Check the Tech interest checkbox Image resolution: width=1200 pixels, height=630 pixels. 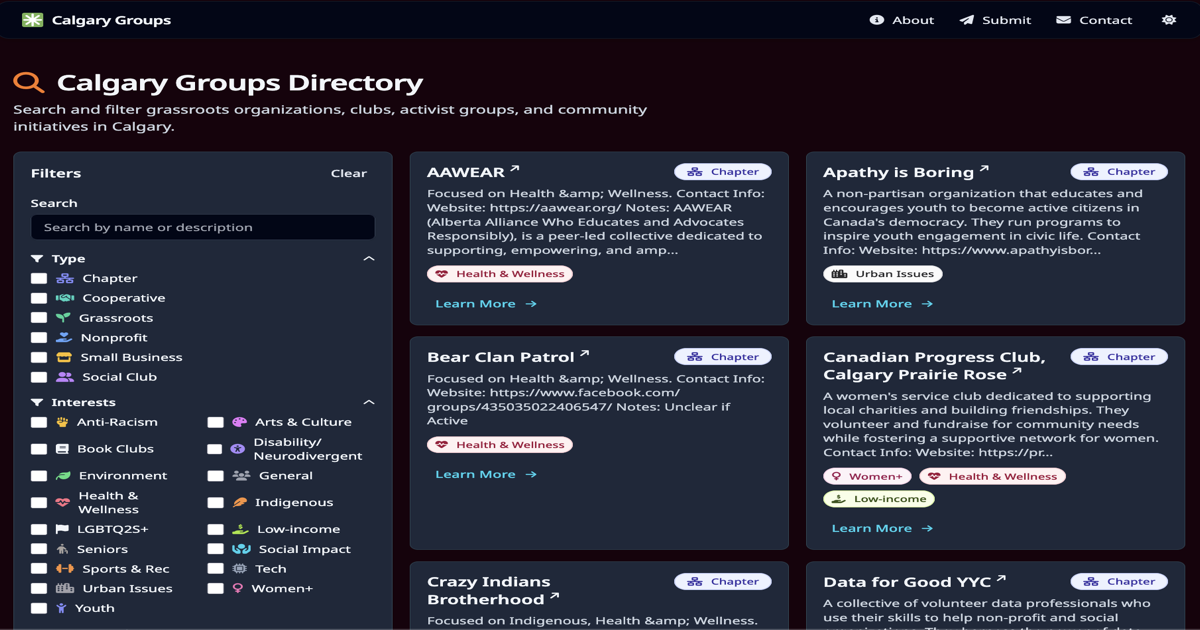[215, 569]
